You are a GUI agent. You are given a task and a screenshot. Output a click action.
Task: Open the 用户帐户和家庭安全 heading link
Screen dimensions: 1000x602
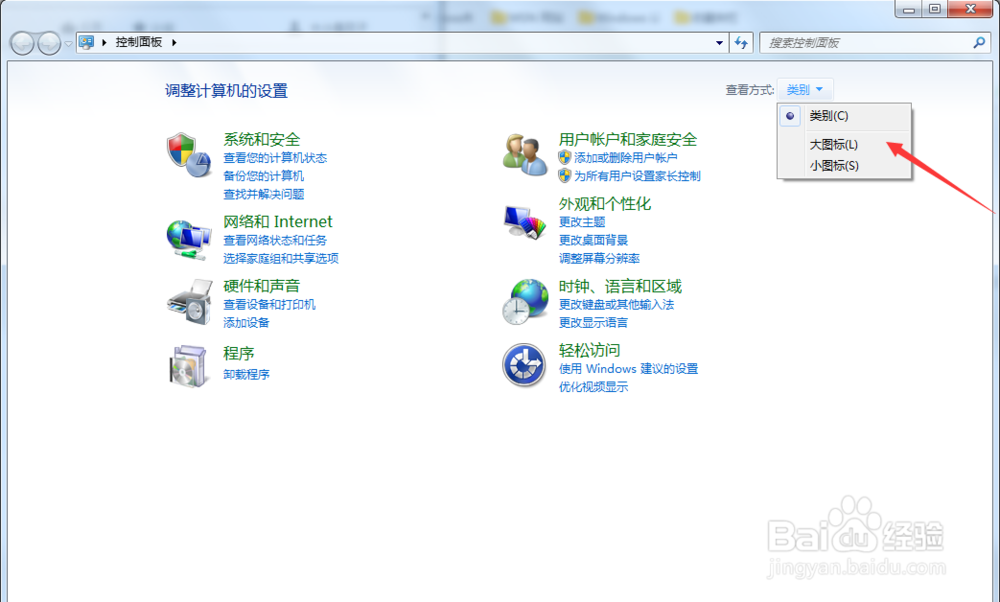click(628, 139)
